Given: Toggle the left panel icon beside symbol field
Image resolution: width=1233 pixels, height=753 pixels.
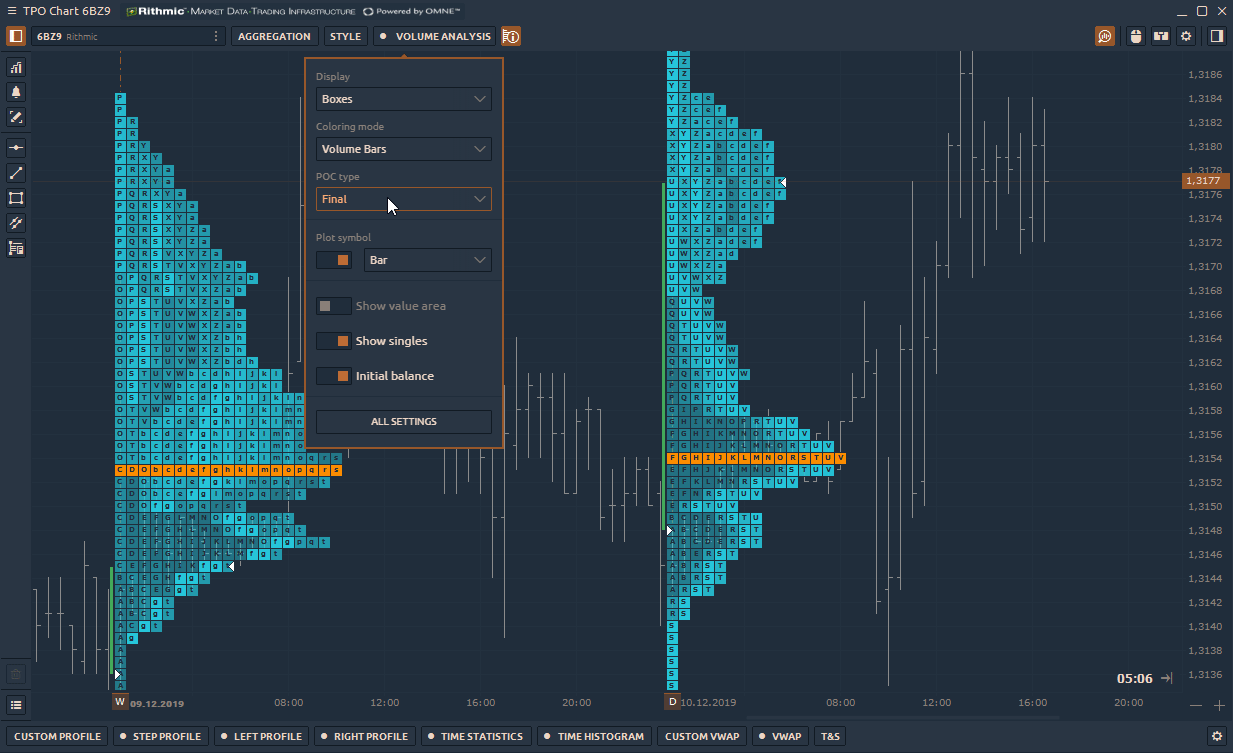Looking at the screenshot, I should pos(15,36).
